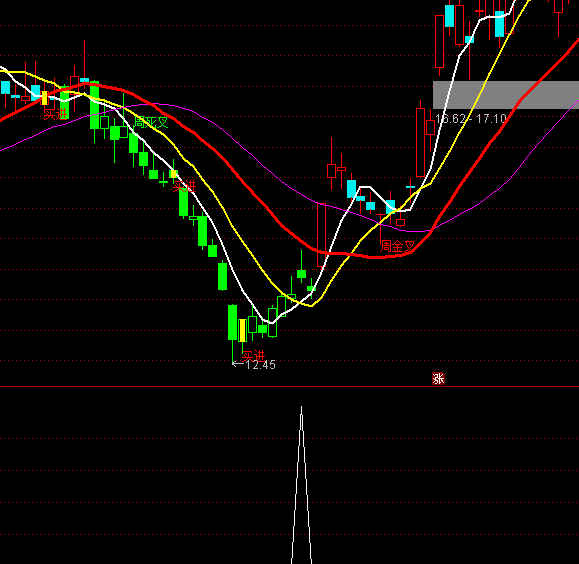Select the lowest green candle with long lower wick
Viewport: 579px width, 564px height.
point(233,322)
